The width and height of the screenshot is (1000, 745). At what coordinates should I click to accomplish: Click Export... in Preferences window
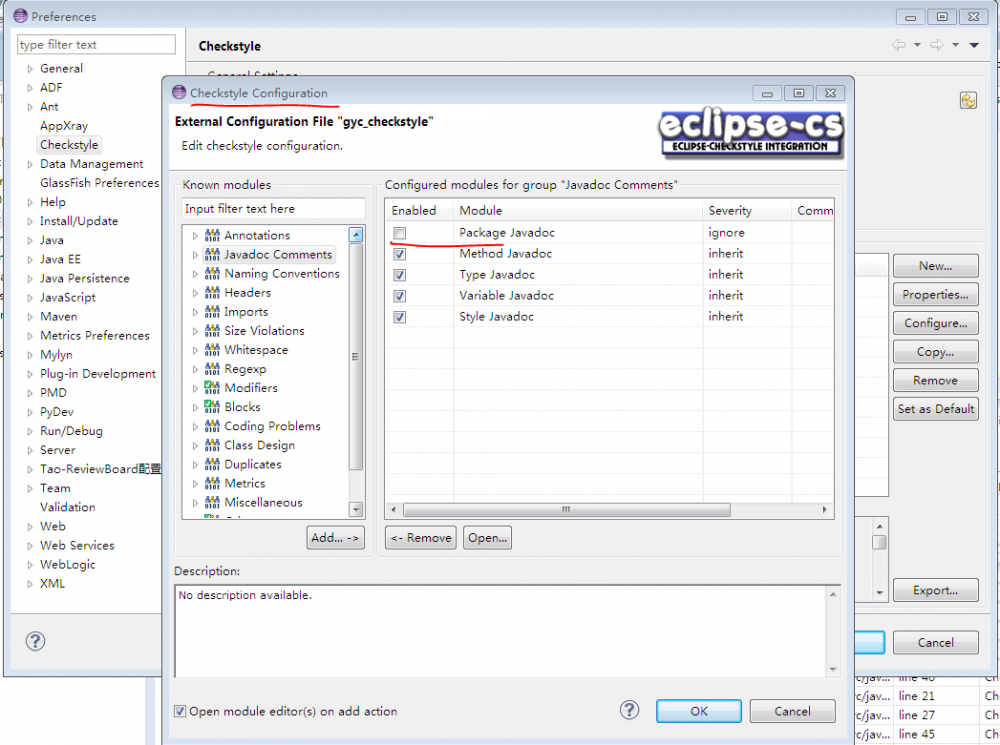[x=936, y=591]
